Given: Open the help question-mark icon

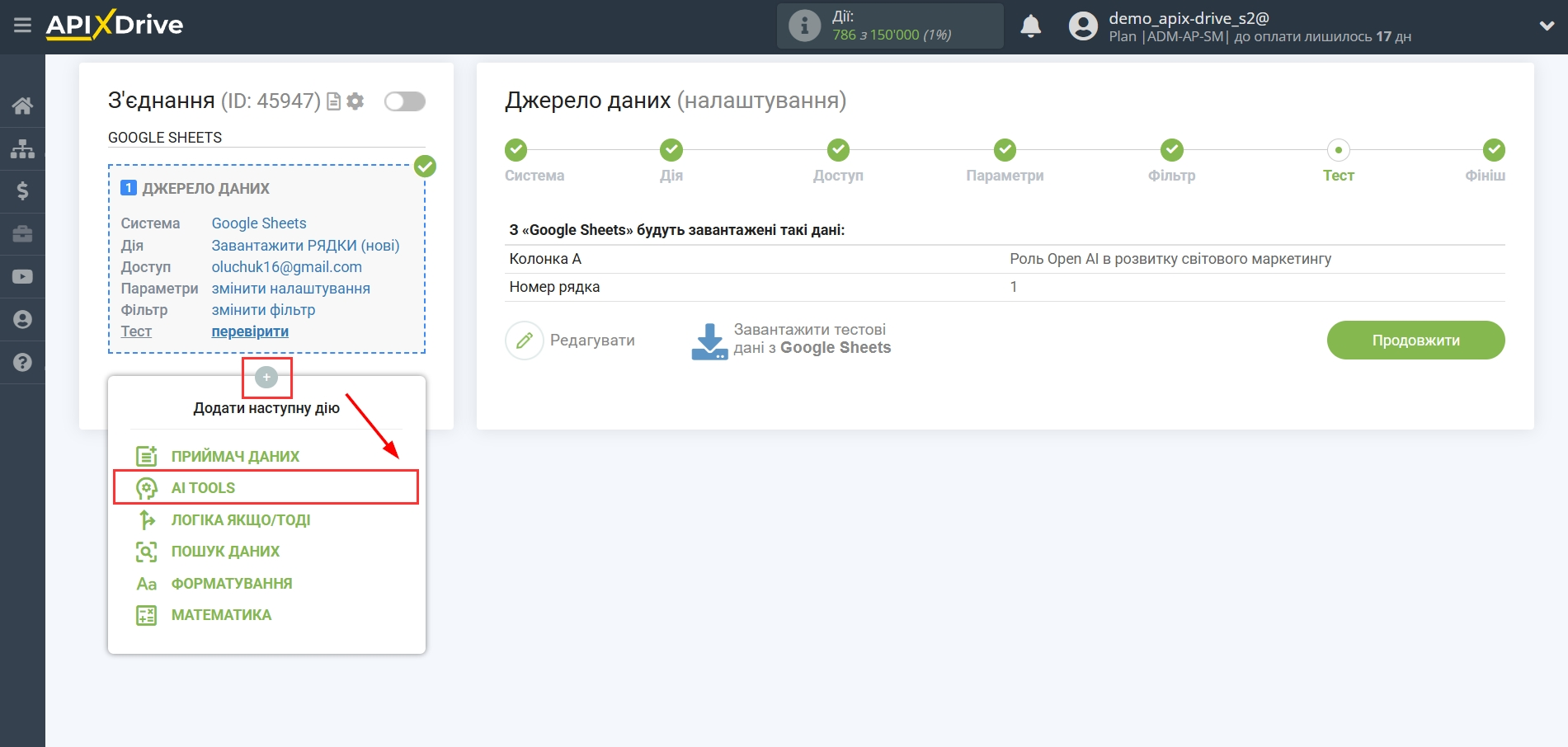Looking at the screenshot, I should pyautogui.click(x=22, y=362).
